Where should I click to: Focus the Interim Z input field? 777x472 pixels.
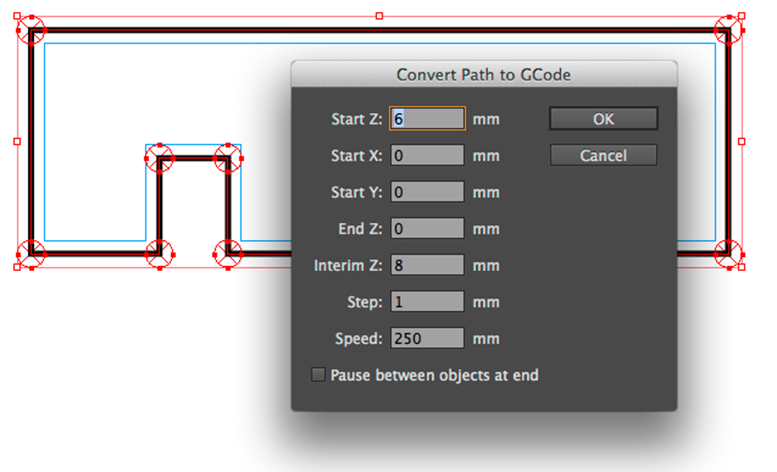click(x=427, y=265)
